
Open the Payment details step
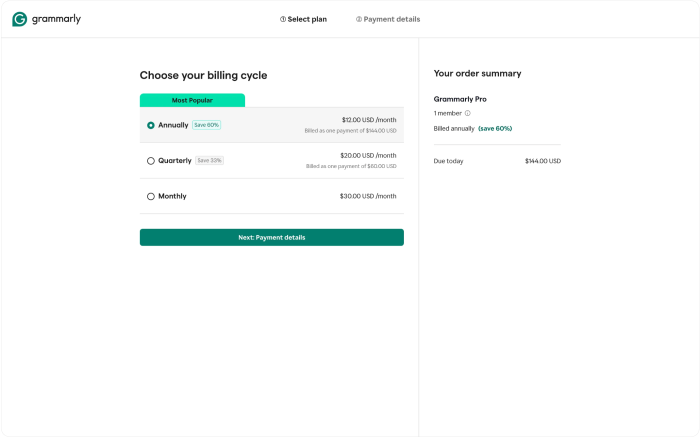click(388, 19)
